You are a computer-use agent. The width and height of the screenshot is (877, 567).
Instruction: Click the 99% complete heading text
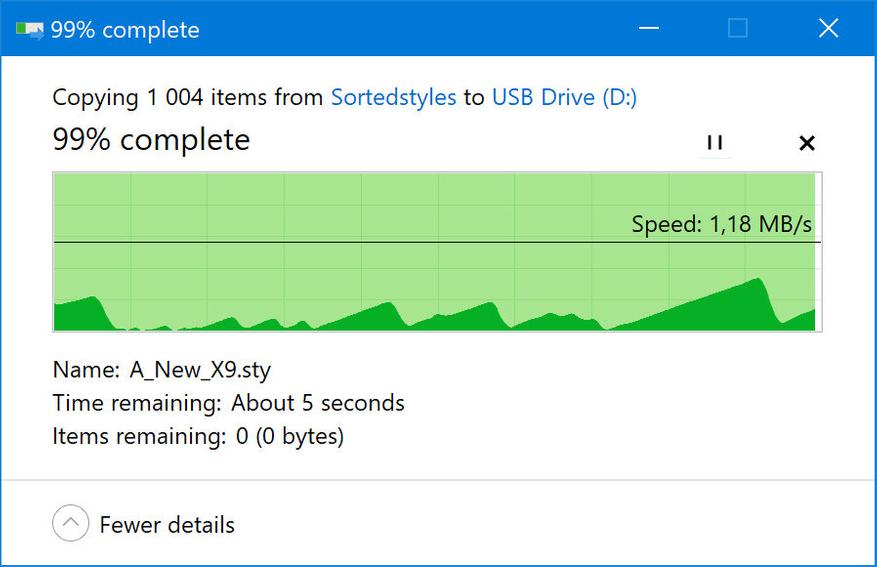[151, 140]
